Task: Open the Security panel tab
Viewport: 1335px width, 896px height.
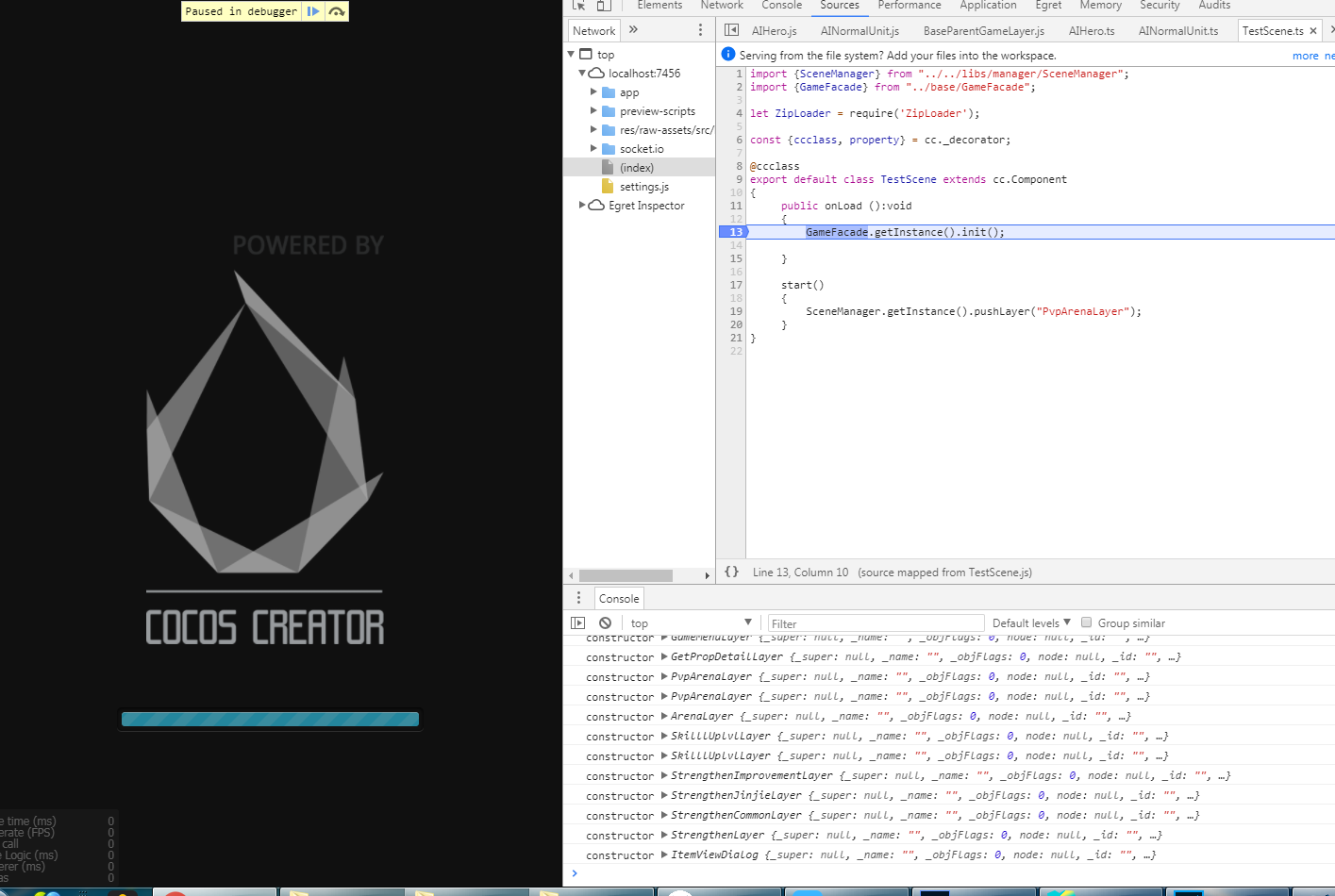Action: coord(1160,6)
